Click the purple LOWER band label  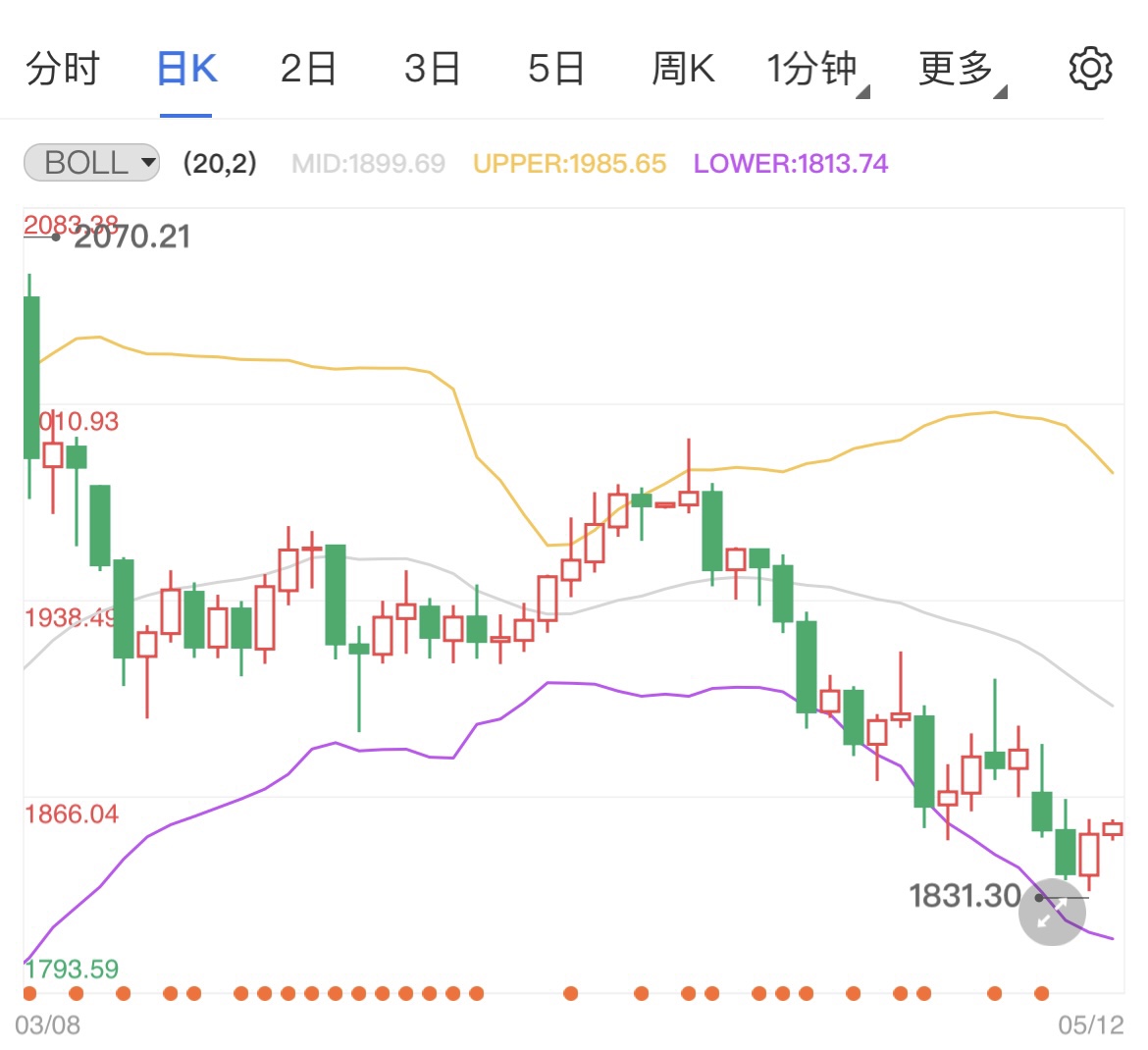(790, 163)
